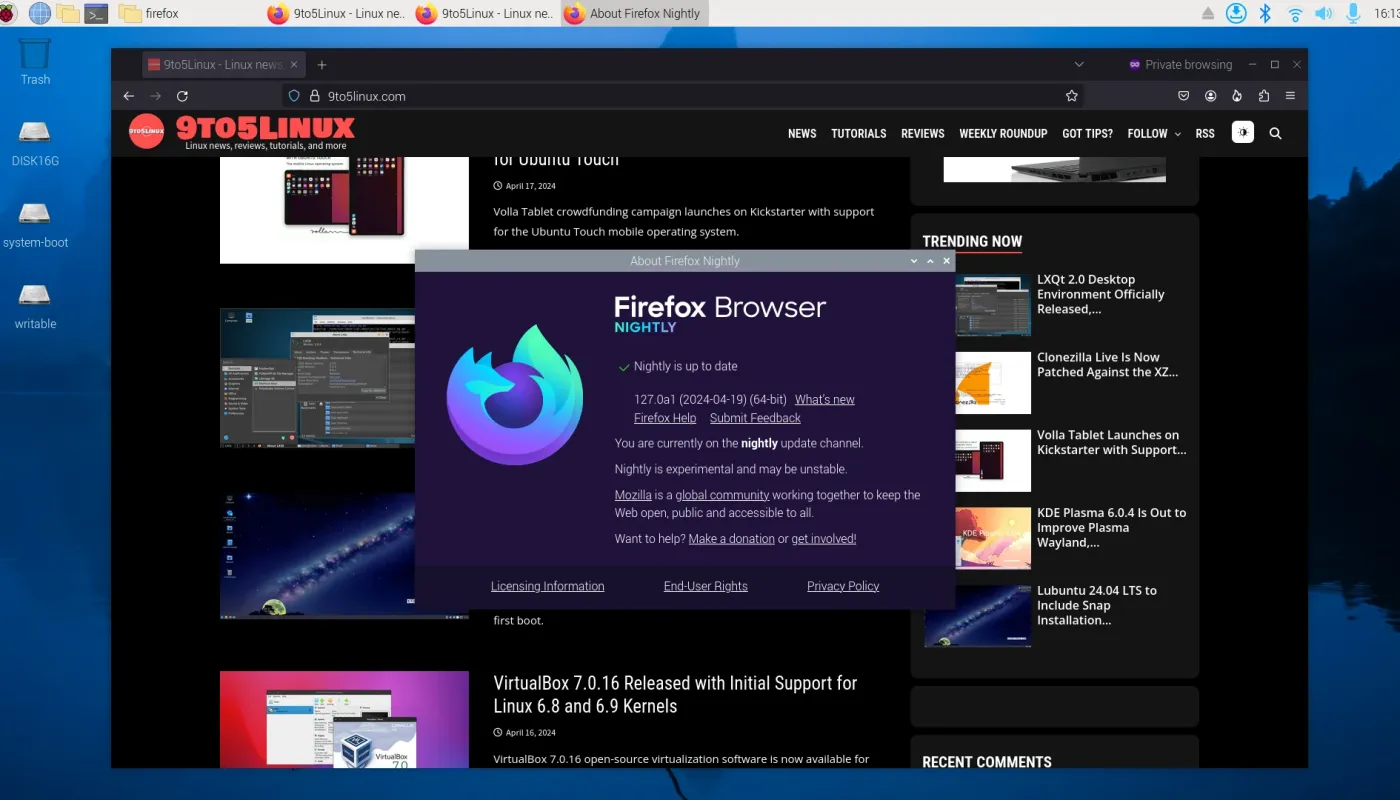The width and height of the screenshot is (1400, 800).
Task: Open the list-all-tabs chevron
Action: coord(1078,64)
